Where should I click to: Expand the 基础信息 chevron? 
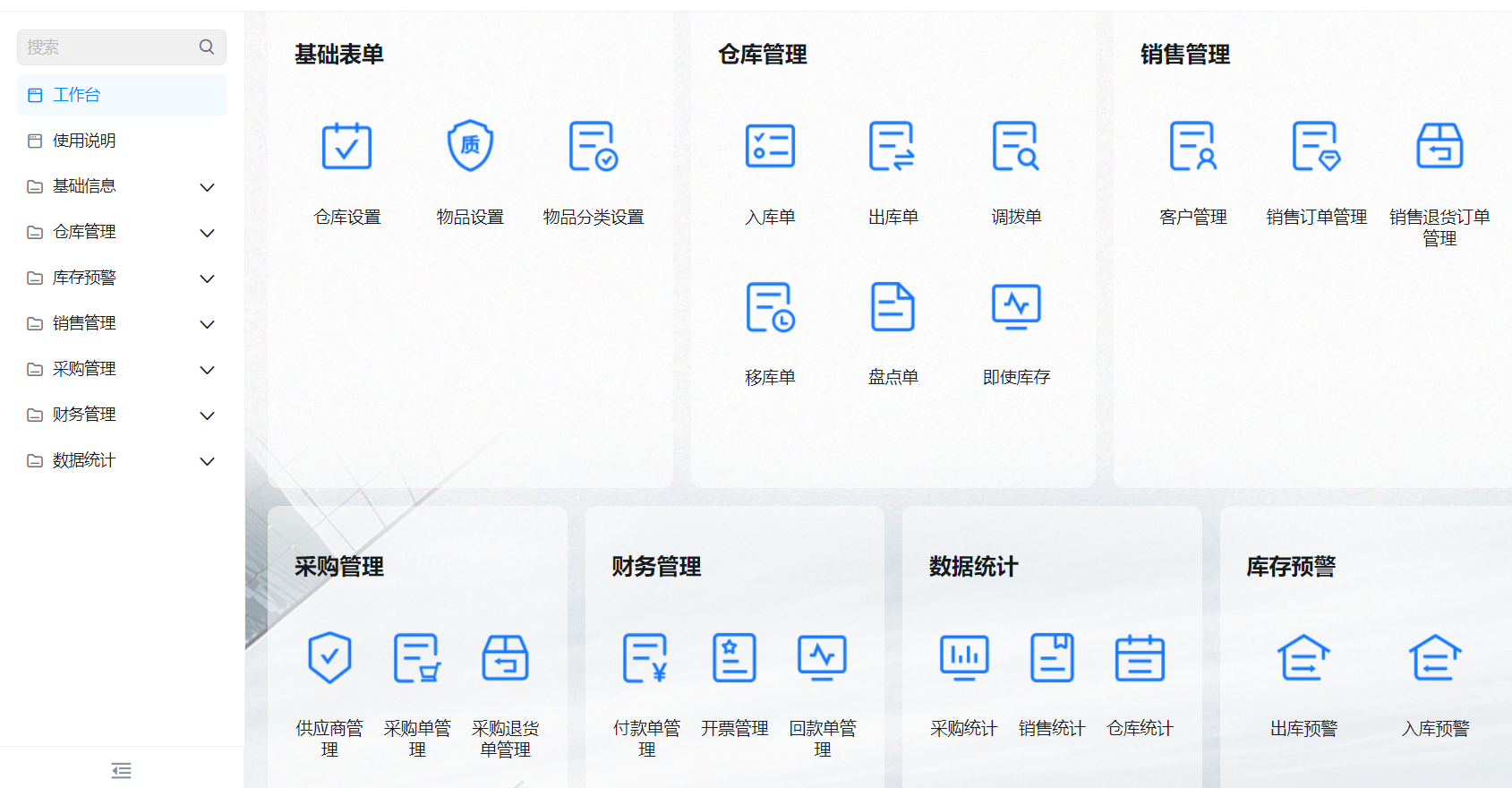tap(207, 187)
